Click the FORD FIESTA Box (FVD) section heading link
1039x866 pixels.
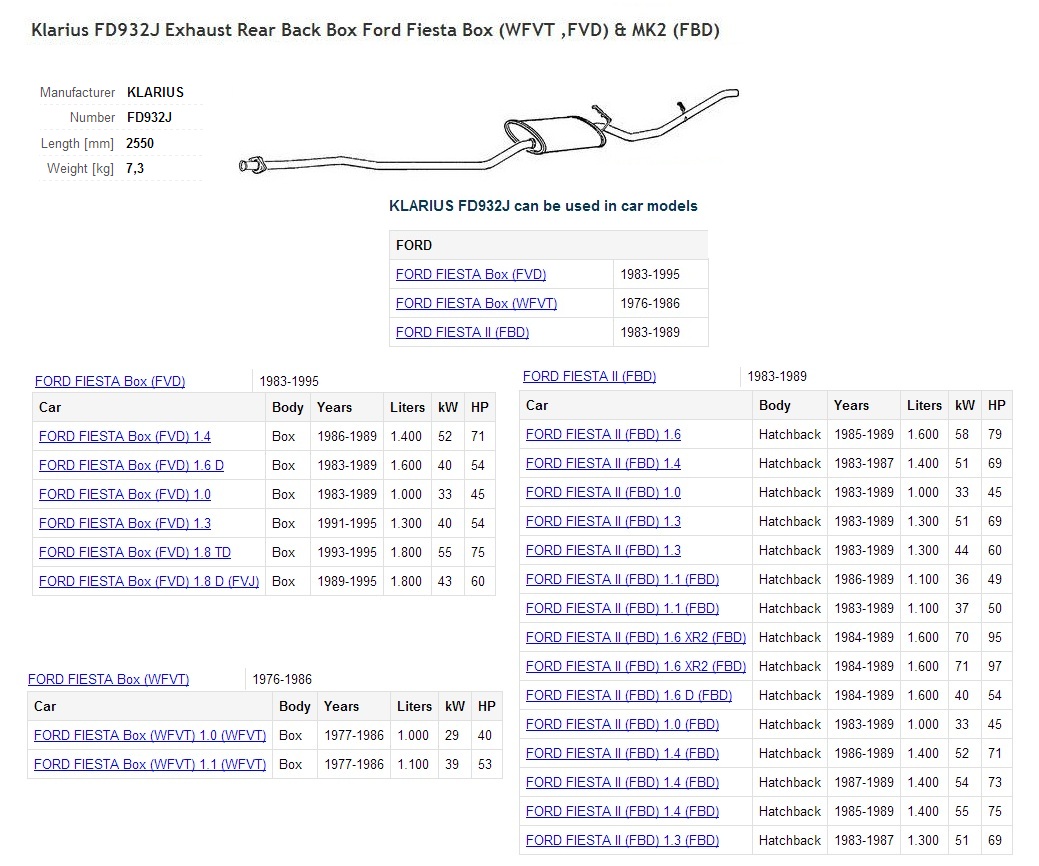[110, 382]
